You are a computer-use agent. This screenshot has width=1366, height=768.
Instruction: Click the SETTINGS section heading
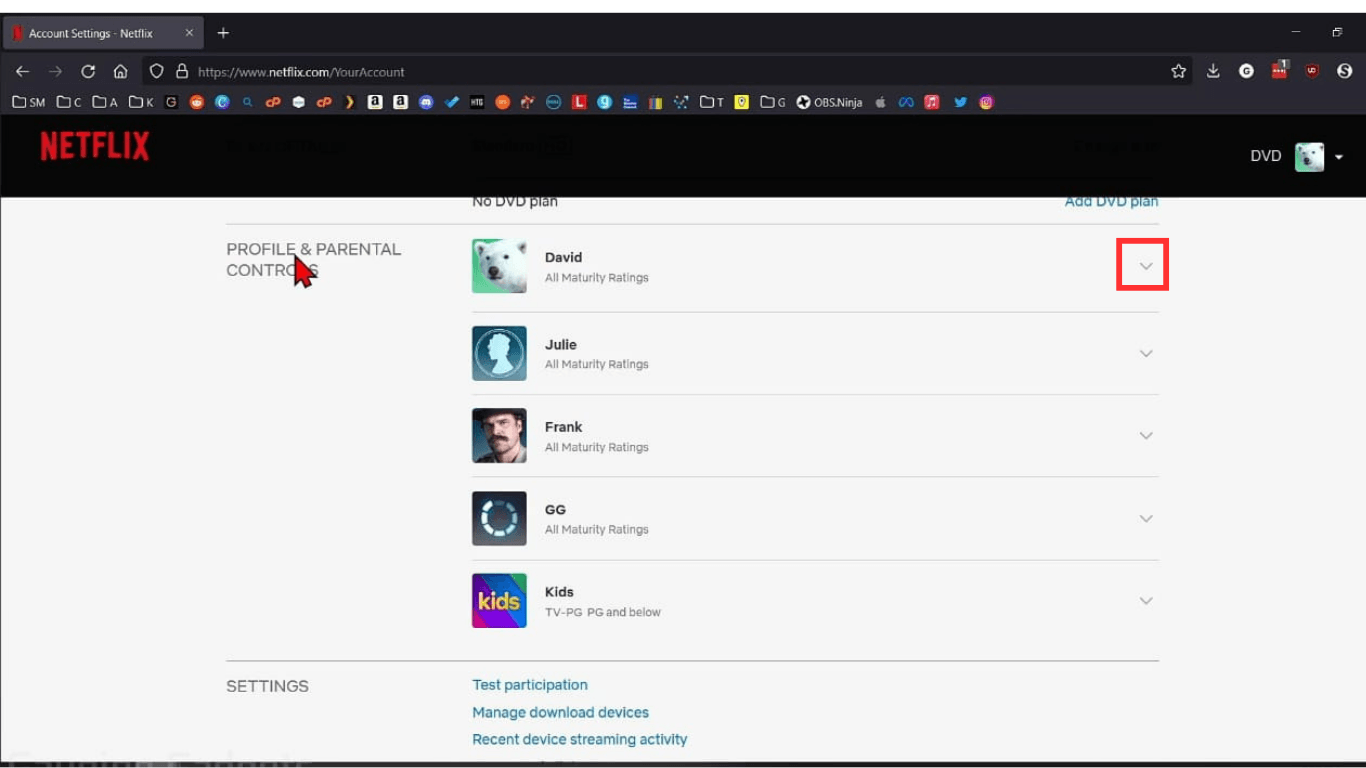click(x=267, y=686)
